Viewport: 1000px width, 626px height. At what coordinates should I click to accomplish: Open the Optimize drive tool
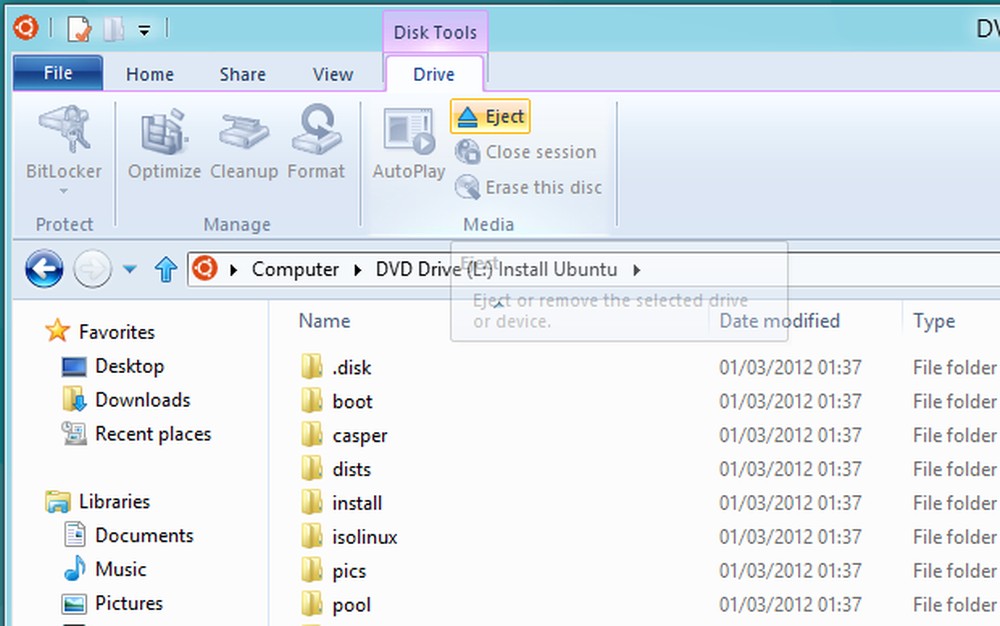[163, 140]
